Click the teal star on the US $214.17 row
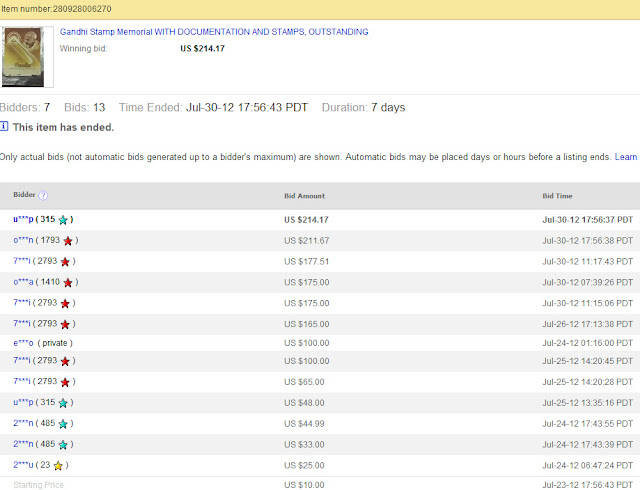This screenshot has height=490, width=640. tap(63, 220)
